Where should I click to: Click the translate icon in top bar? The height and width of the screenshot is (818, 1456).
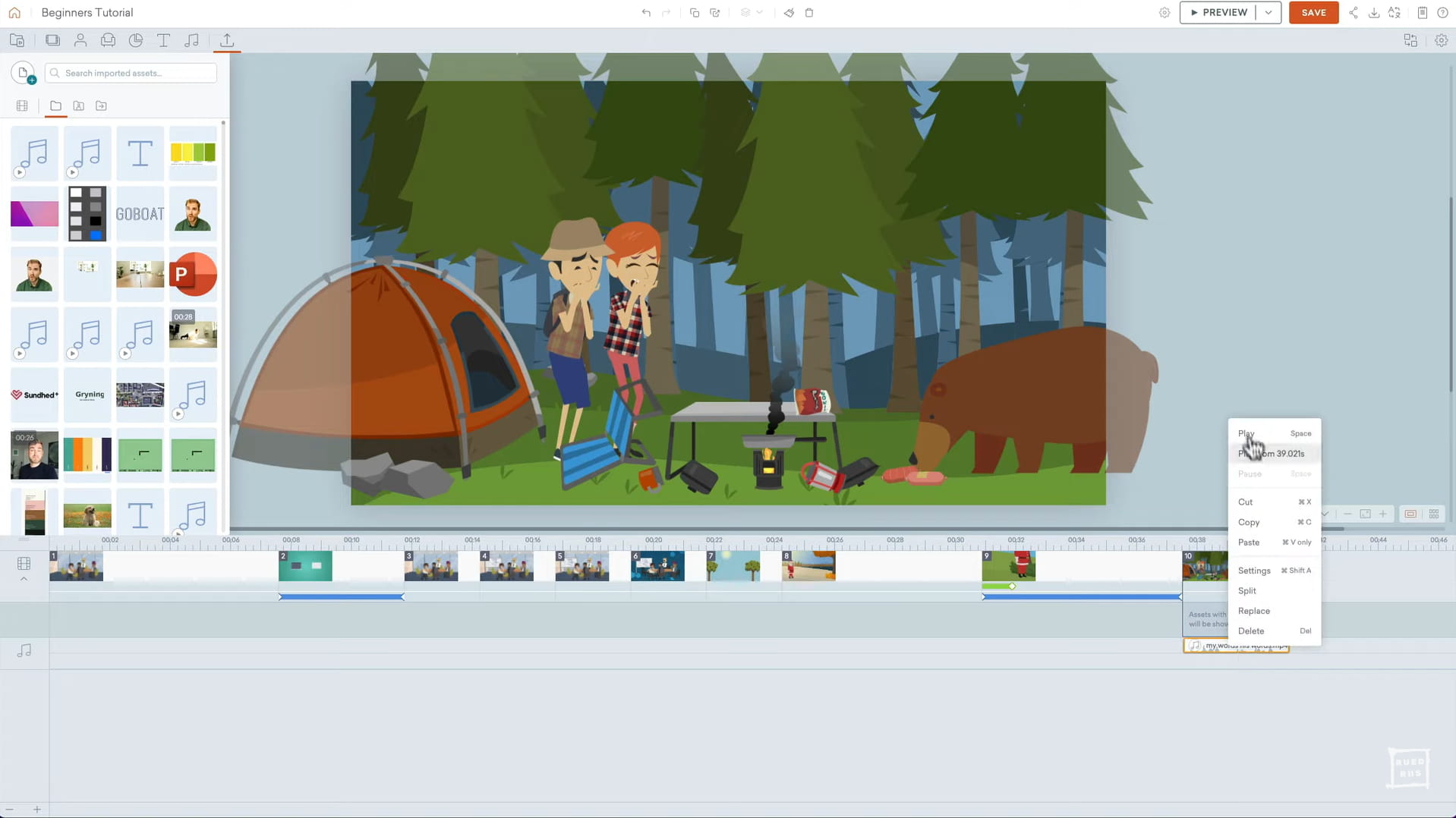1395,12
